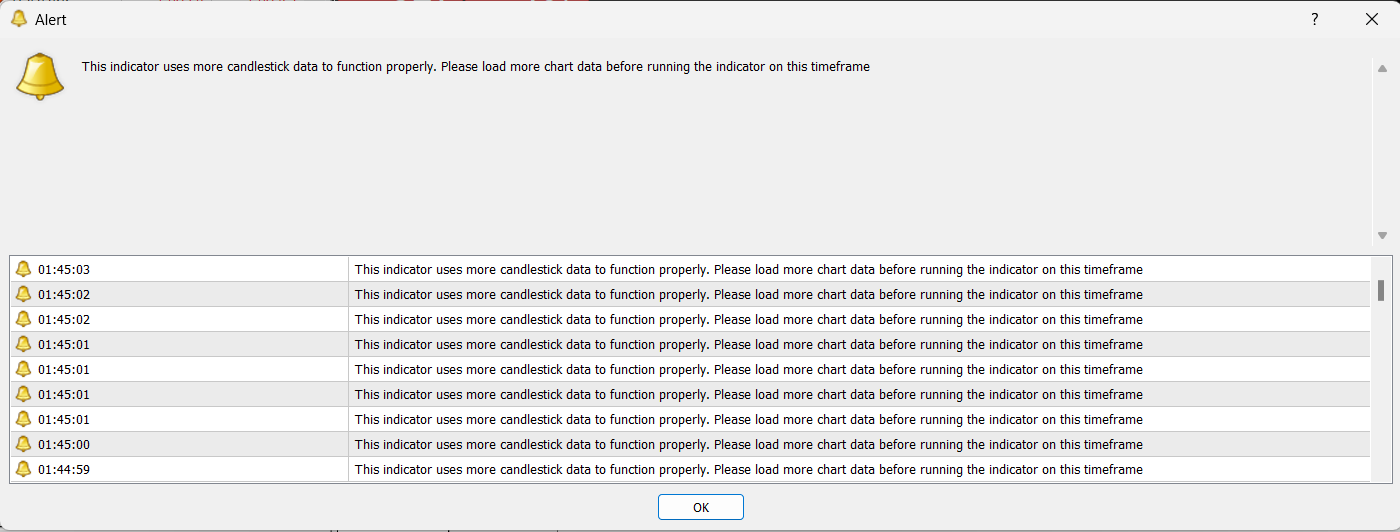Screen dimensions: 1400x532
Task: Select the 01:45:00 timestamp cell
Action: (64, 444)
